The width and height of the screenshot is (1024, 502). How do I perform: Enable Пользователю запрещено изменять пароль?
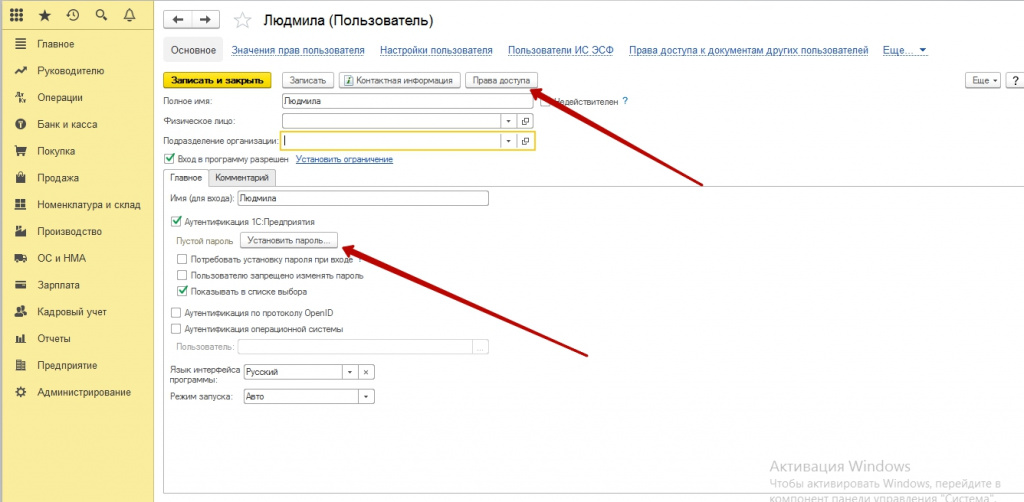tap(182, 275)
